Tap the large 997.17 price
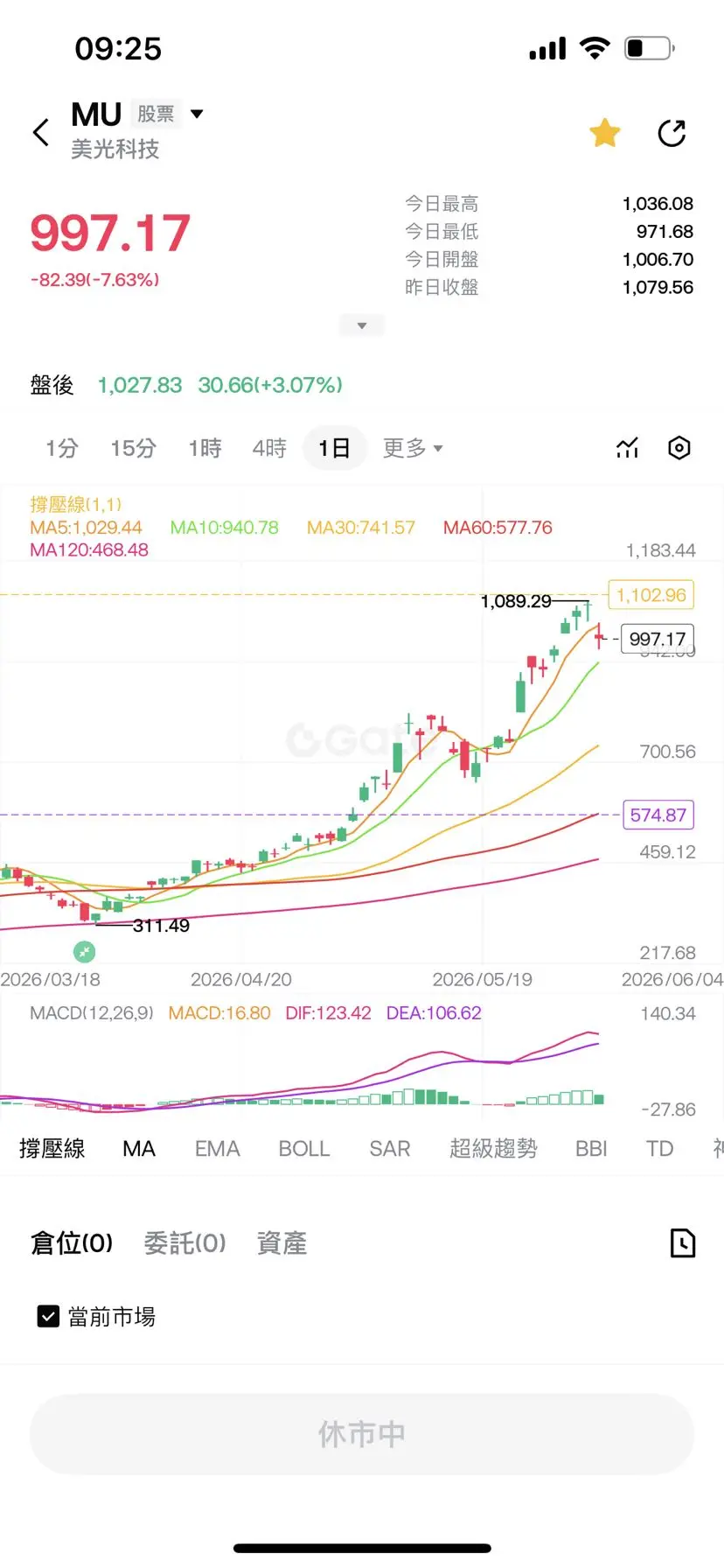 pyautogui.click(x=110, y=232)
